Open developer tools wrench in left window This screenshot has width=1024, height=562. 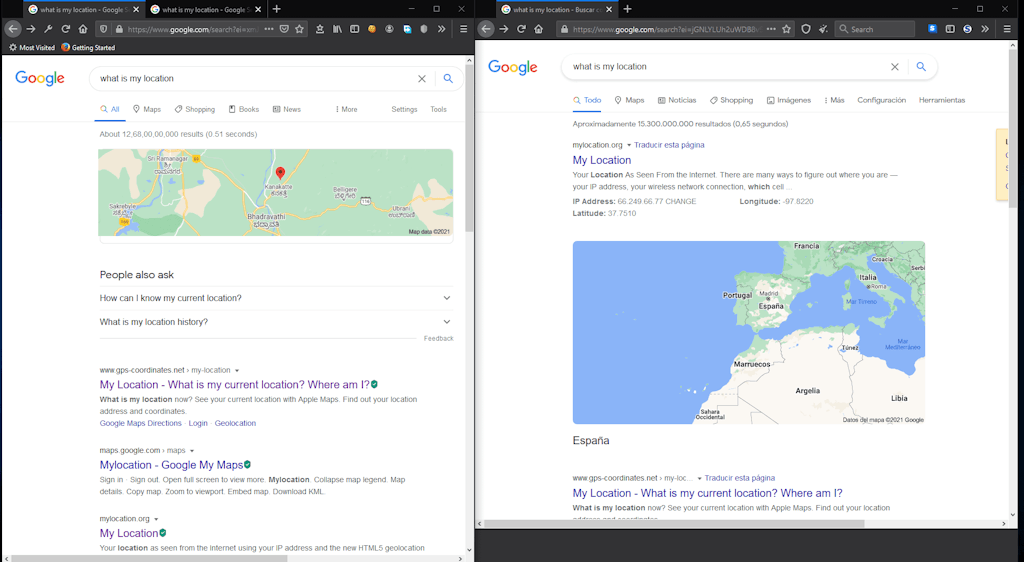click(x=48, y=29)
